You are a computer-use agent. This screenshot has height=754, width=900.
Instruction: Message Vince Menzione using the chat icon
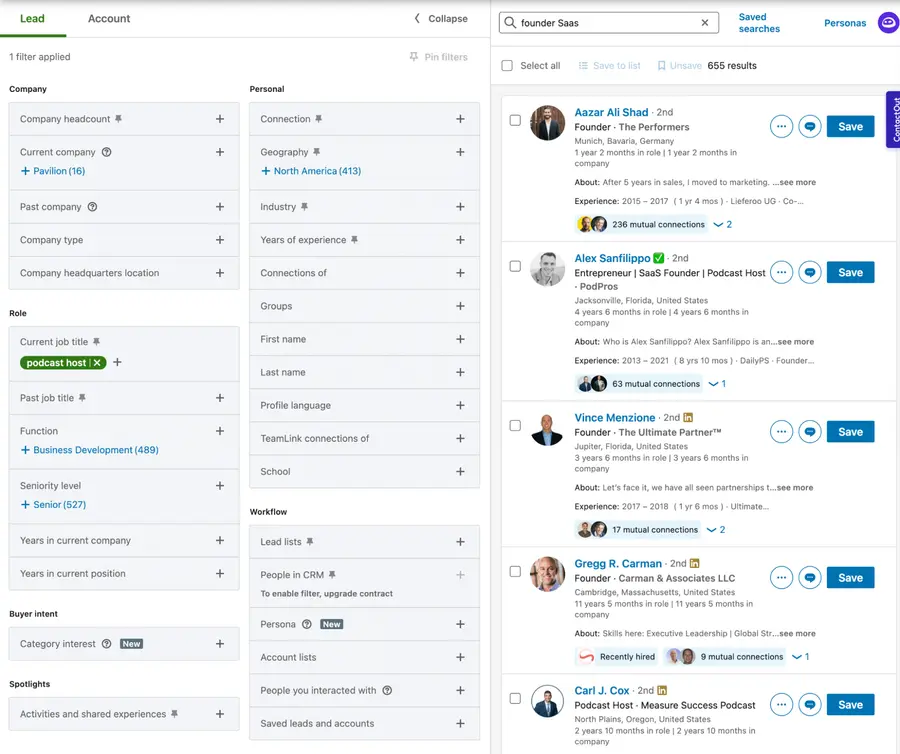(x=810, y=431)
